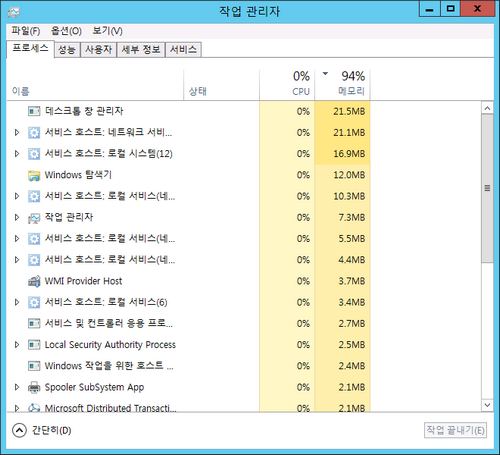Select the 21.5MB memory value
Screen dimensions: 500x455
[x=349, y=111]
